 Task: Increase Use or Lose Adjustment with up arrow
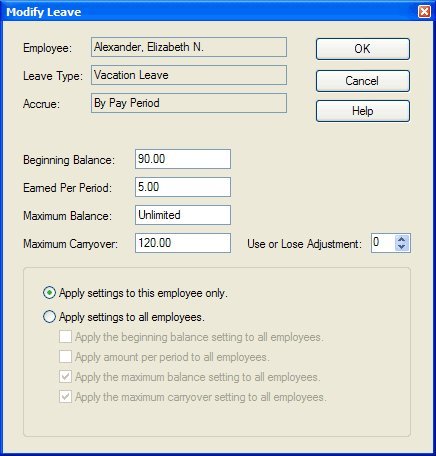pos(402,239)
